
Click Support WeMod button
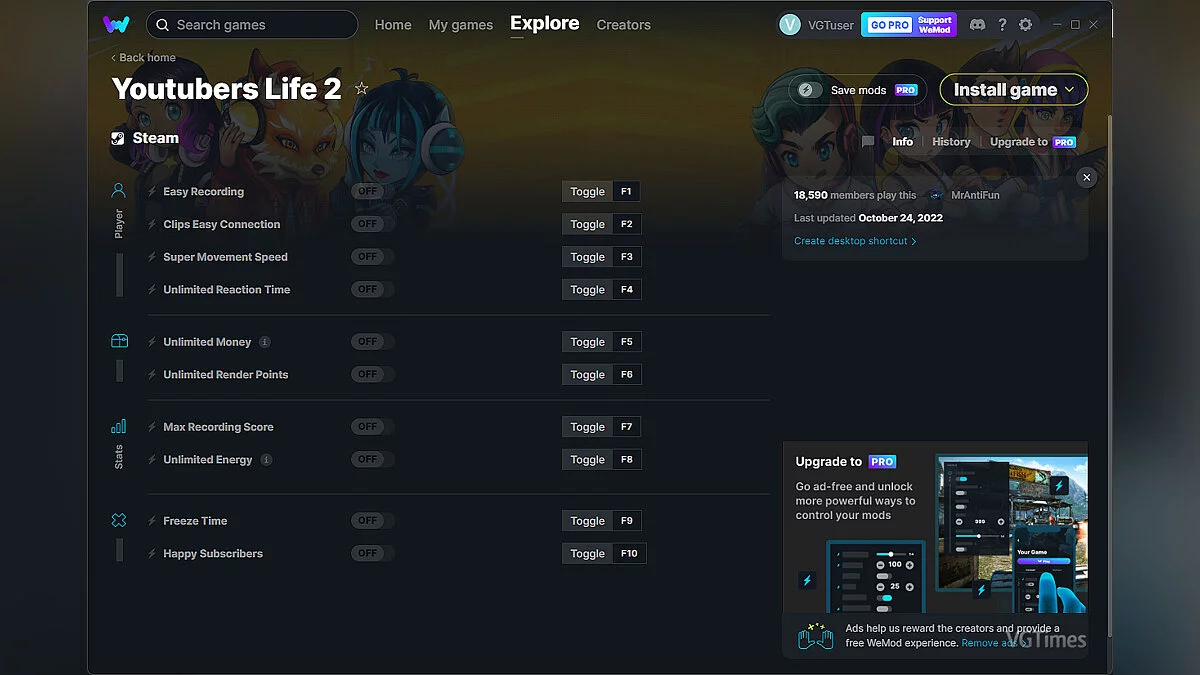[935, 25]
